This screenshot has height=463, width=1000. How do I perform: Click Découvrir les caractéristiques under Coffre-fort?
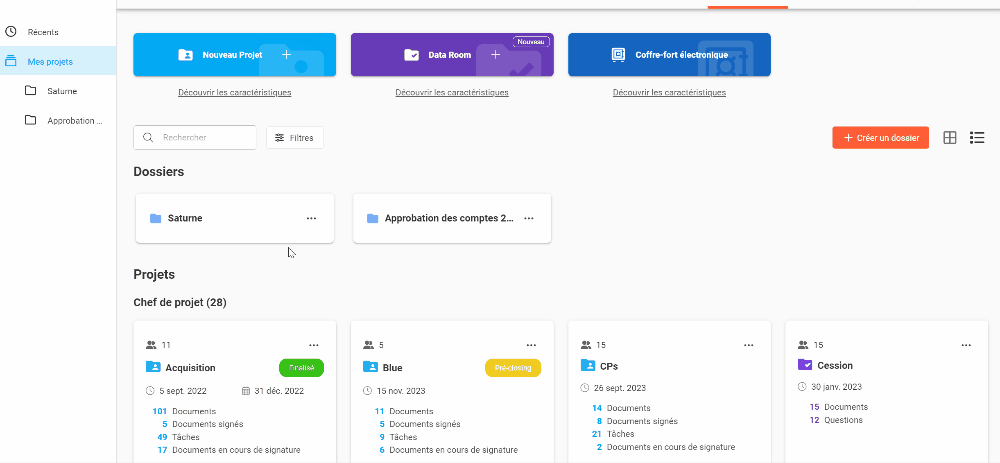[669, 92]
